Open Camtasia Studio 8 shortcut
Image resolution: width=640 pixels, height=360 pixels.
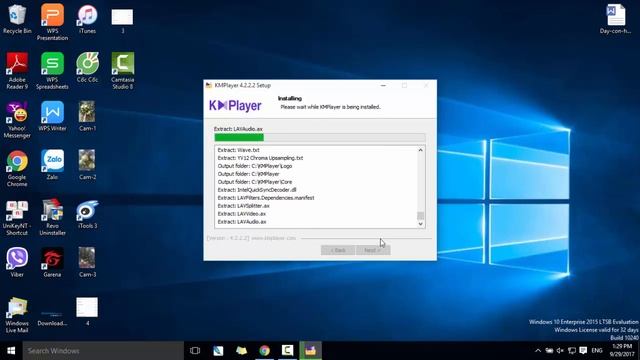(122, 71)
